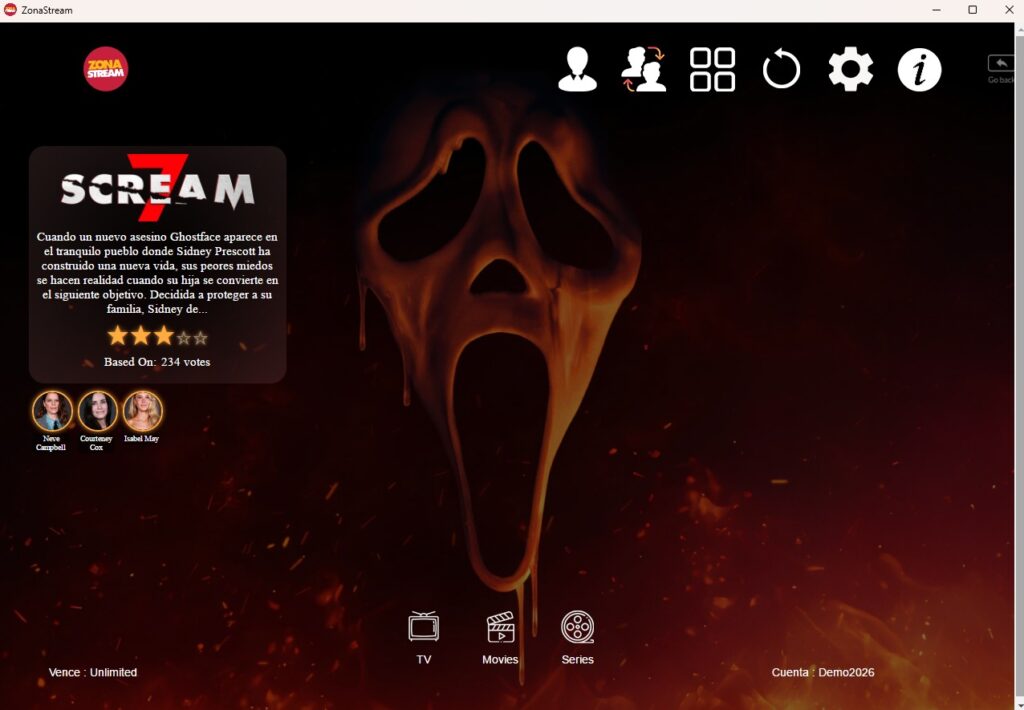Maximize the ZonaStream window
The width and height of the screenshot is (1024, 710).
[x=972, y=10]
